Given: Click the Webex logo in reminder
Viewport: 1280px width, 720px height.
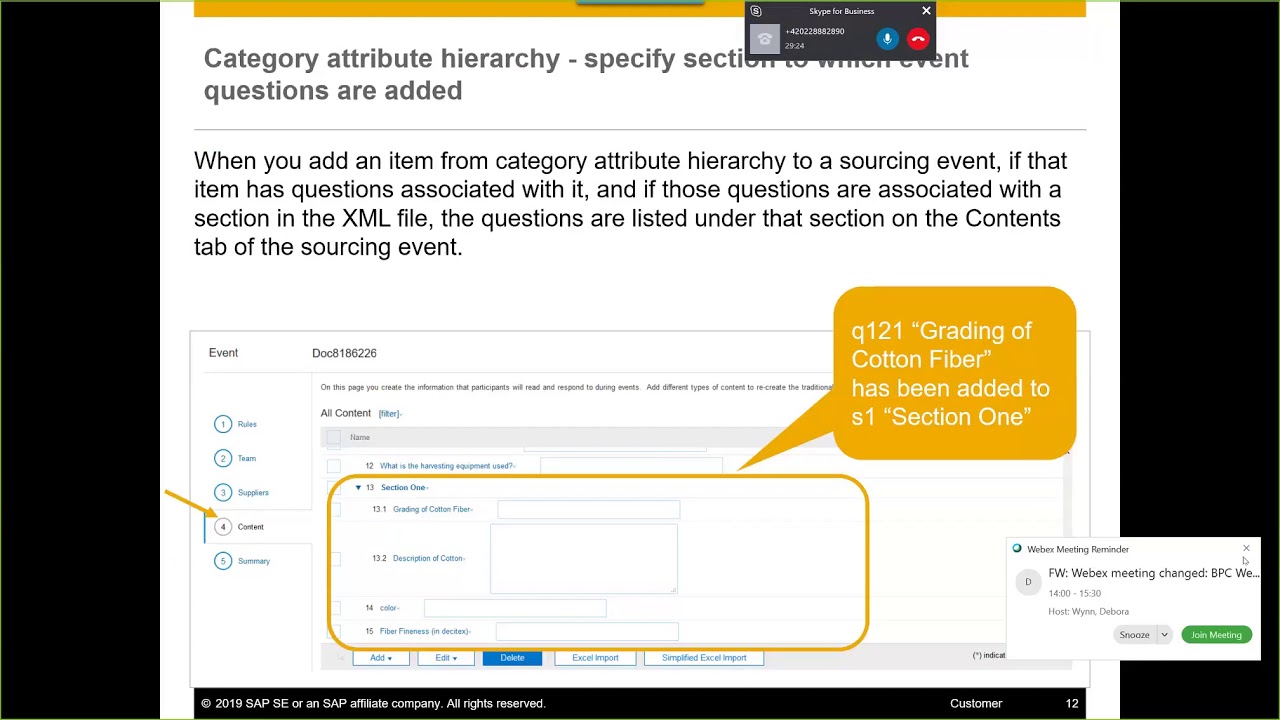Looking at the screenshot, I should (x=1017, y=549).
